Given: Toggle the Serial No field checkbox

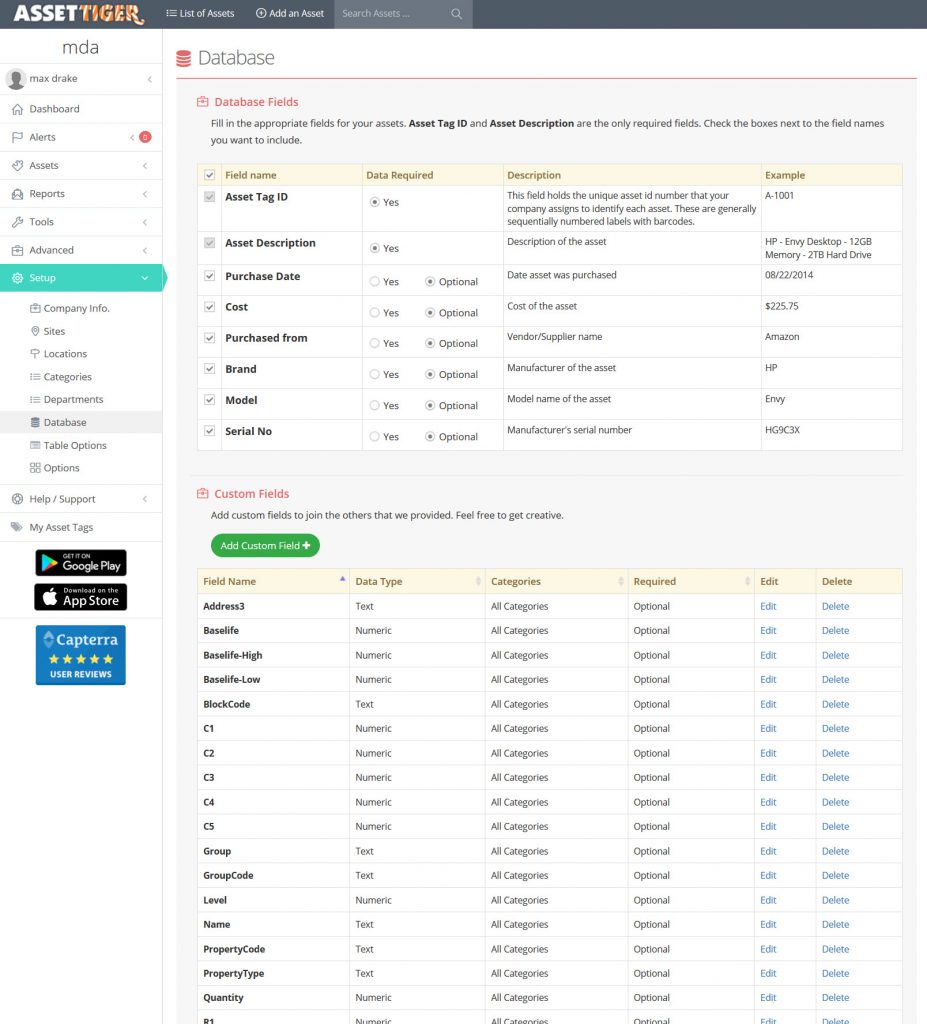Looking at the screenshot, I should point(209,431).
